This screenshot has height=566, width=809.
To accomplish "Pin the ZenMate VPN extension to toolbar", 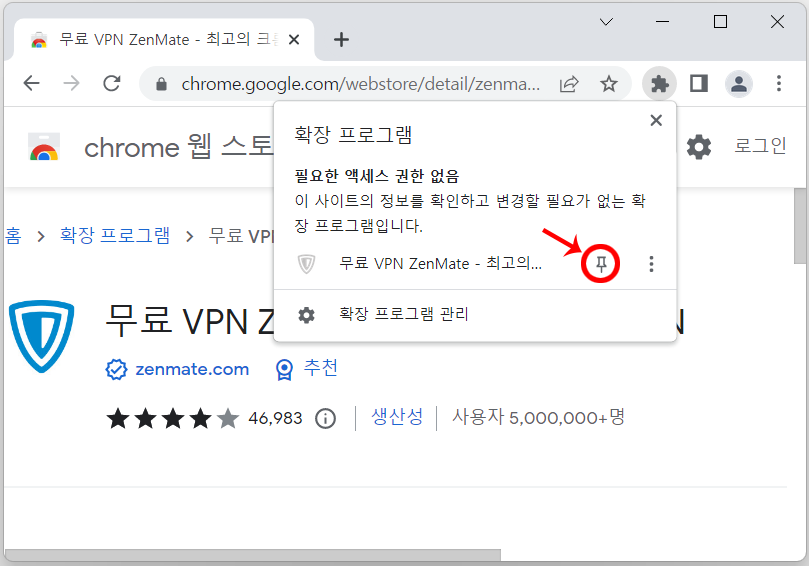I will [601, 264].
